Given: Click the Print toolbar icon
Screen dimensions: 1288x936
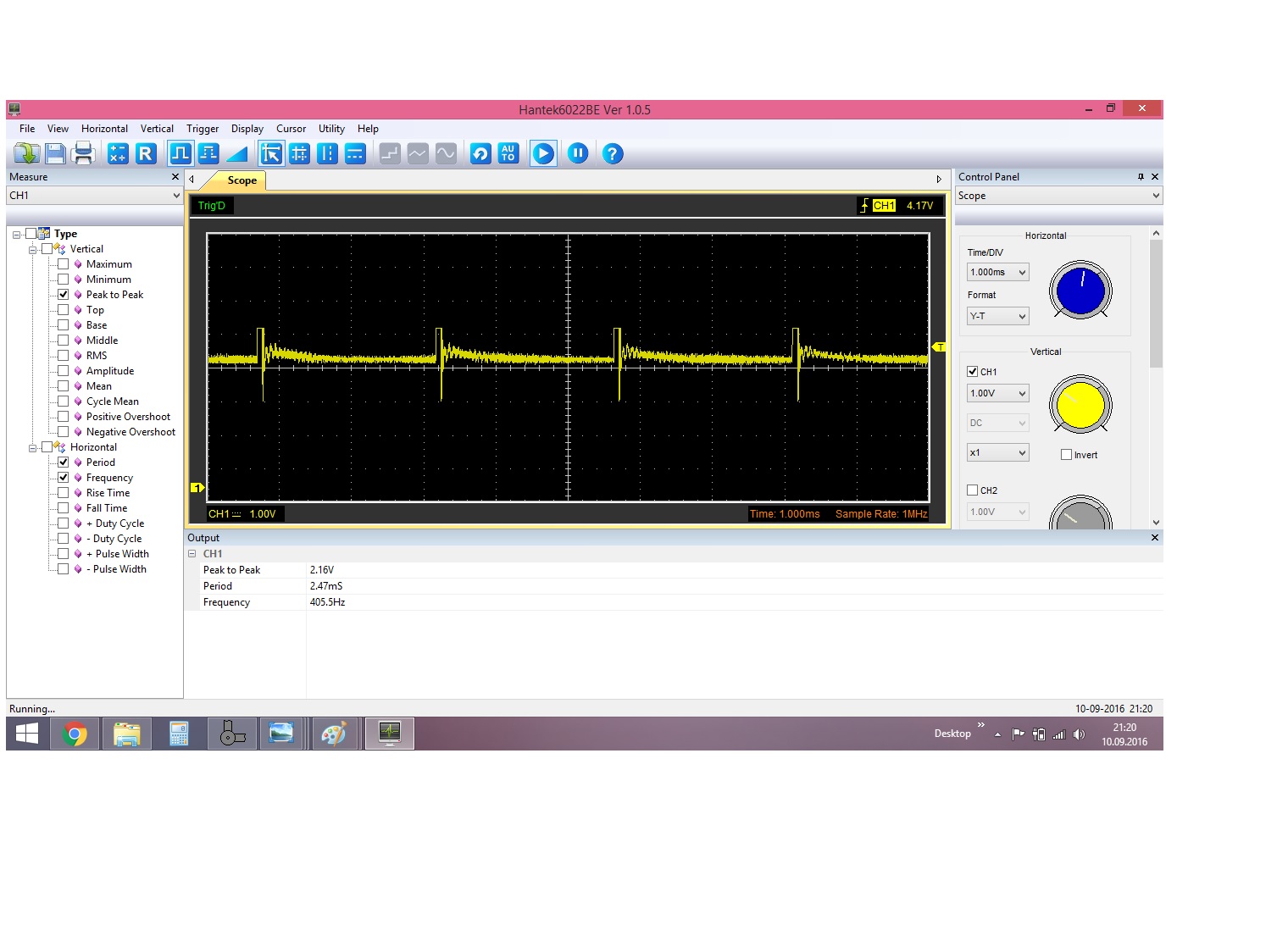Looking at the screenshot, I should [x=83, y=153].
